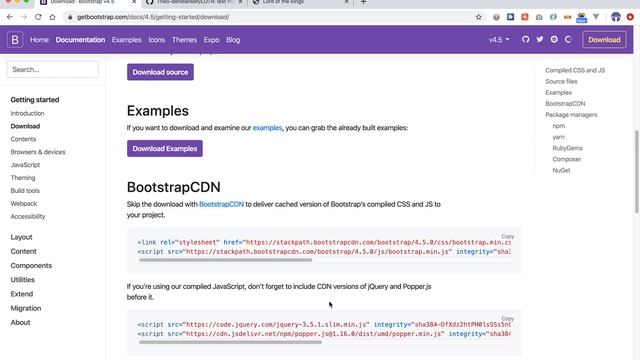Click the CDN snippet horizontal scrollbar
The height and width of the screenshot is (360, 640).
(x=226, y=260)
